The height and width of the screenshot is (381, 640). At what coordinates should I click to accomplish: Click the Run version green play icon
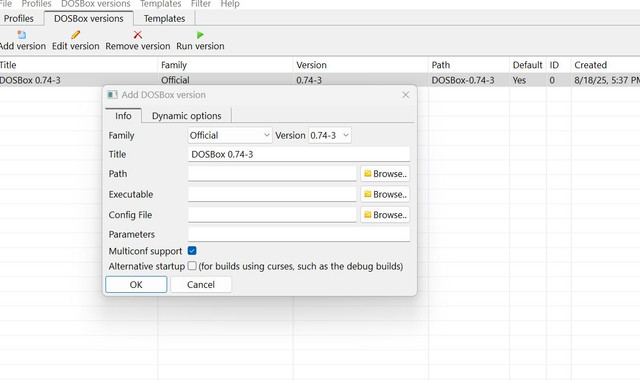point(200,35)
